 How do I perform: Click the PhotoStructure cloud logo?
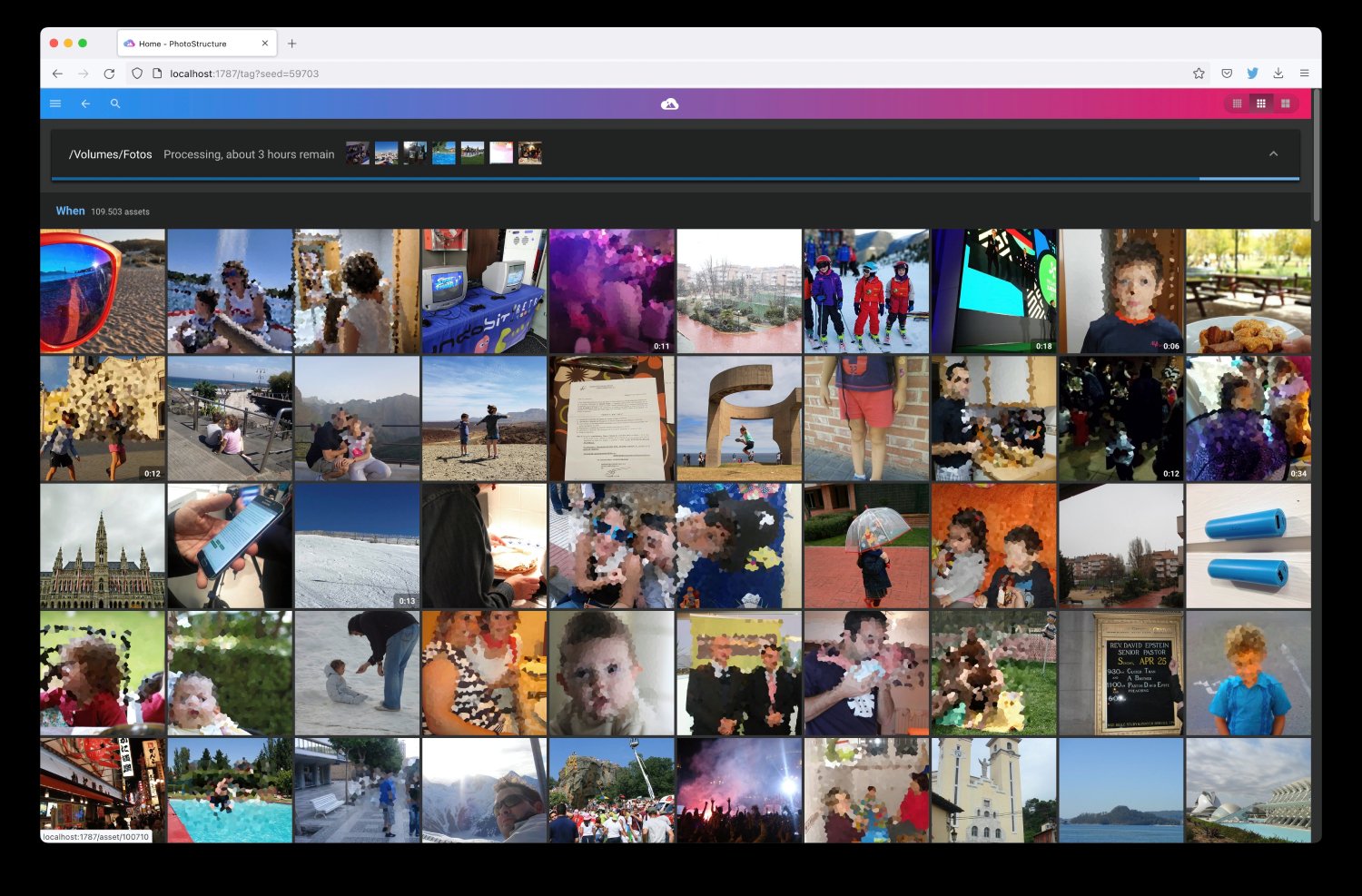click(x=669, y=104)
